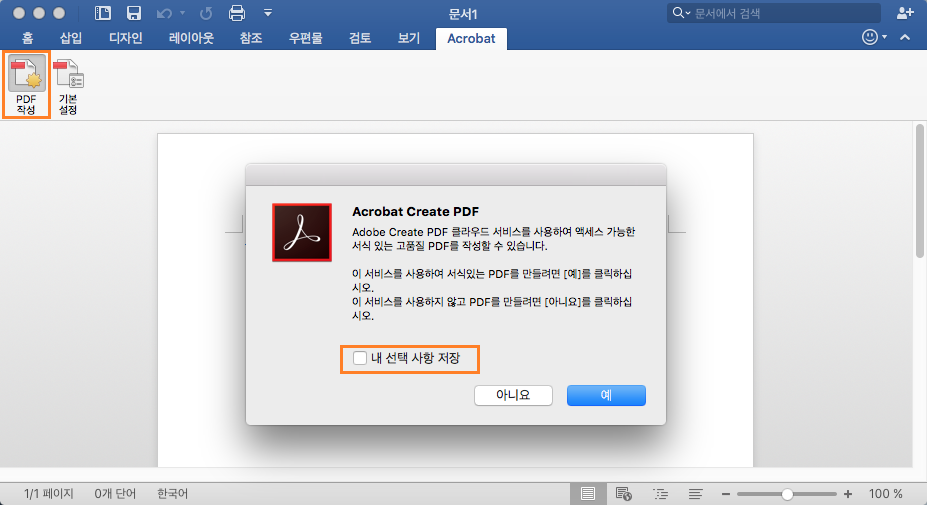Screen dimensions: 927x505
Task: Select the 우편물 tab
Action: [x=306, y=38]
